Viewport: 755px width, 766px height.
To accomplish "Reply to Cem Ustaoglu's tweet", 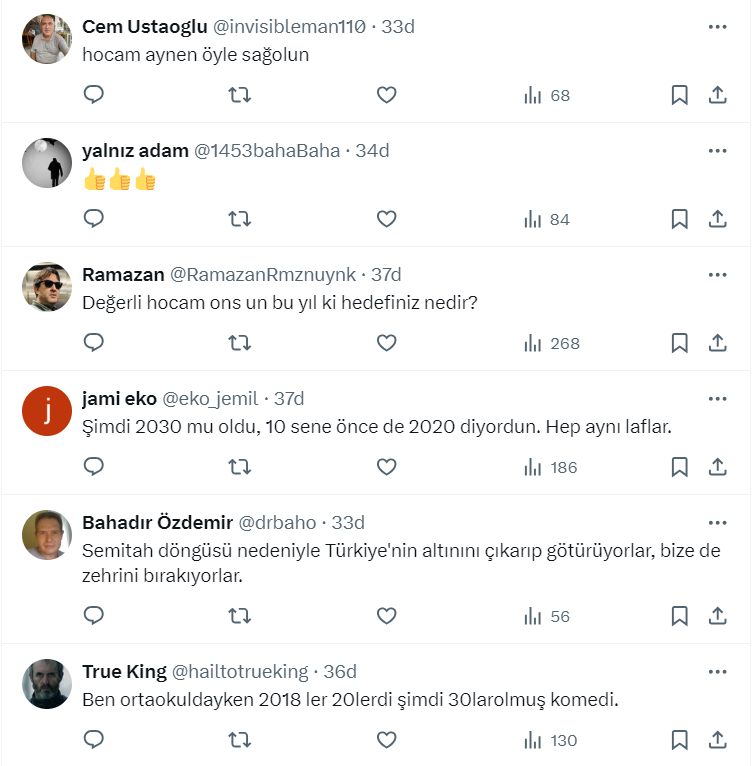I will point(93,95).
